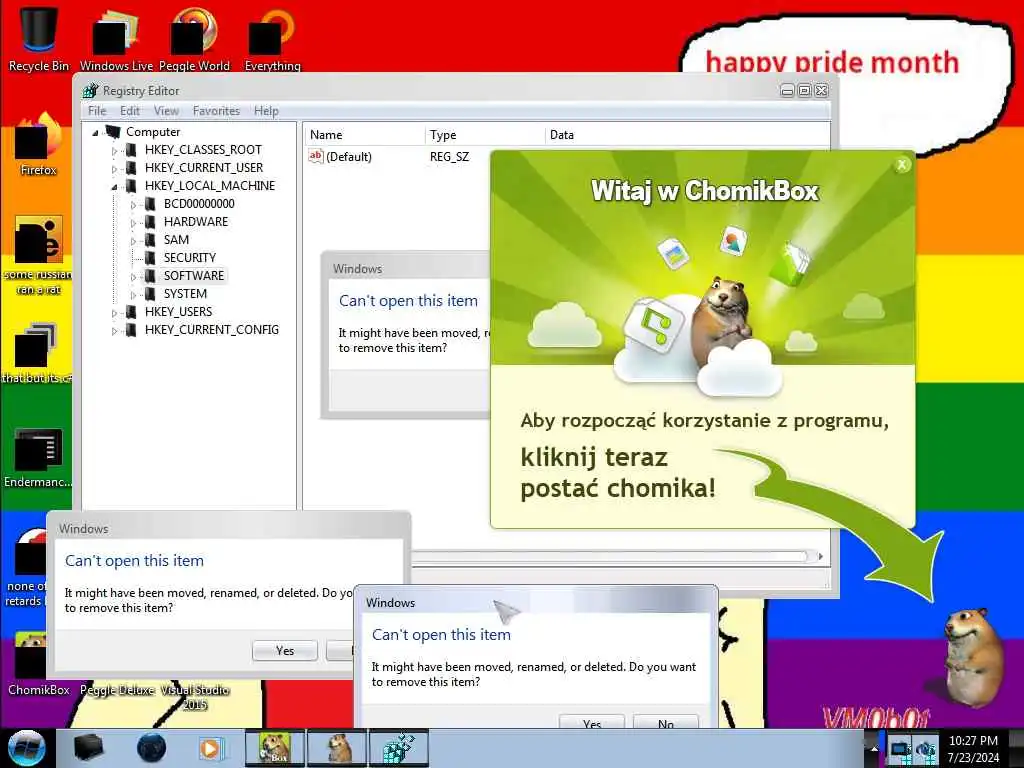This screenshot has width=1024, height=768.
Task: Click the Registry Editor title bar icon
Action: pos(91,91)
